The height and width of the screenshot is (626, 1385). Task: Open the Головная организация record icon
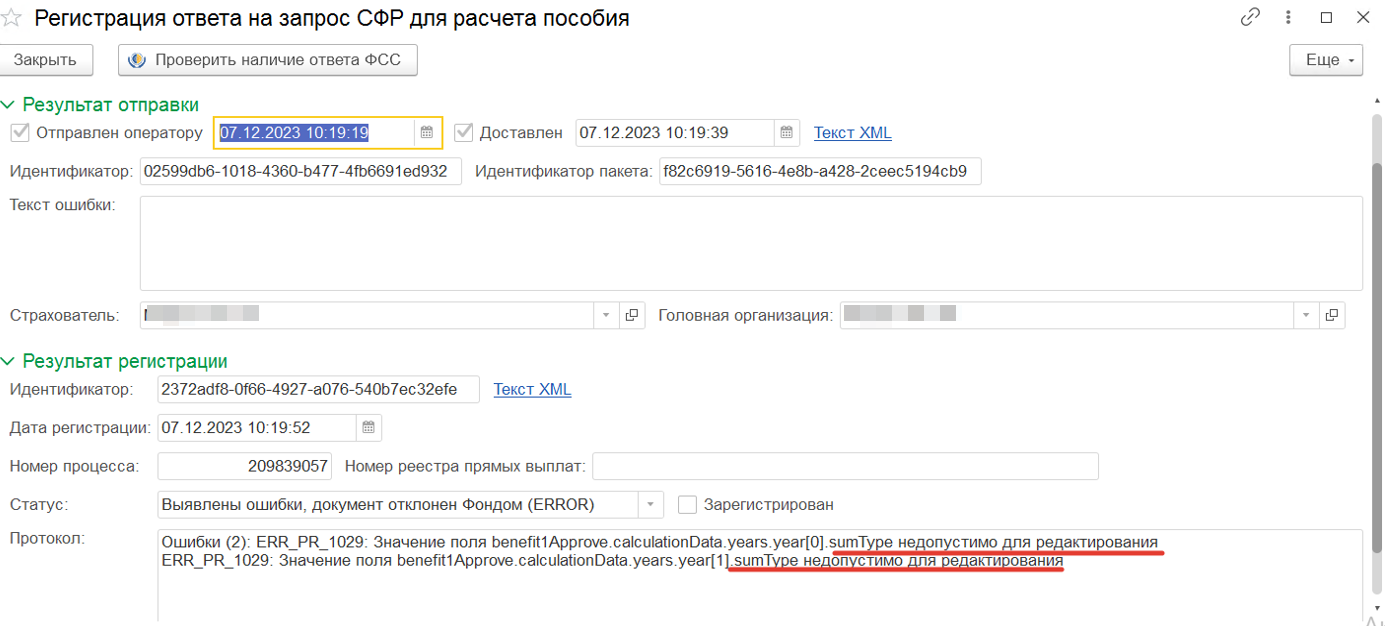tap(1332, 315)
